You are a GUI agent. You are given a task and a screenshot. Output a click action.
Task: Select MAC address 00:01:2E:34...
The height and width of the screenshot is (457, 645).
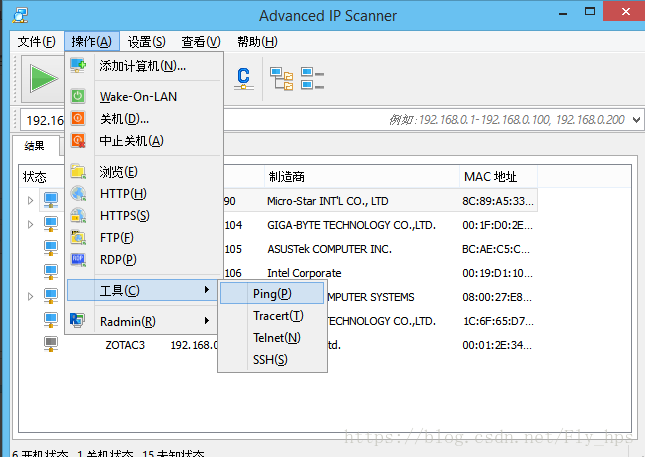[497, 345]
